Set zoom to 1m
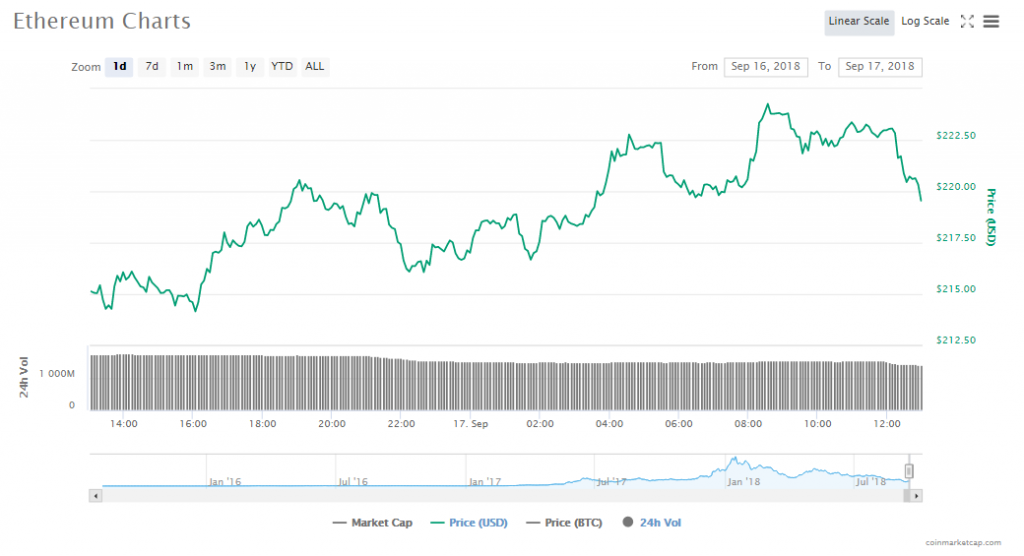Screen dimensions: 1024x556 click(184, 67)
